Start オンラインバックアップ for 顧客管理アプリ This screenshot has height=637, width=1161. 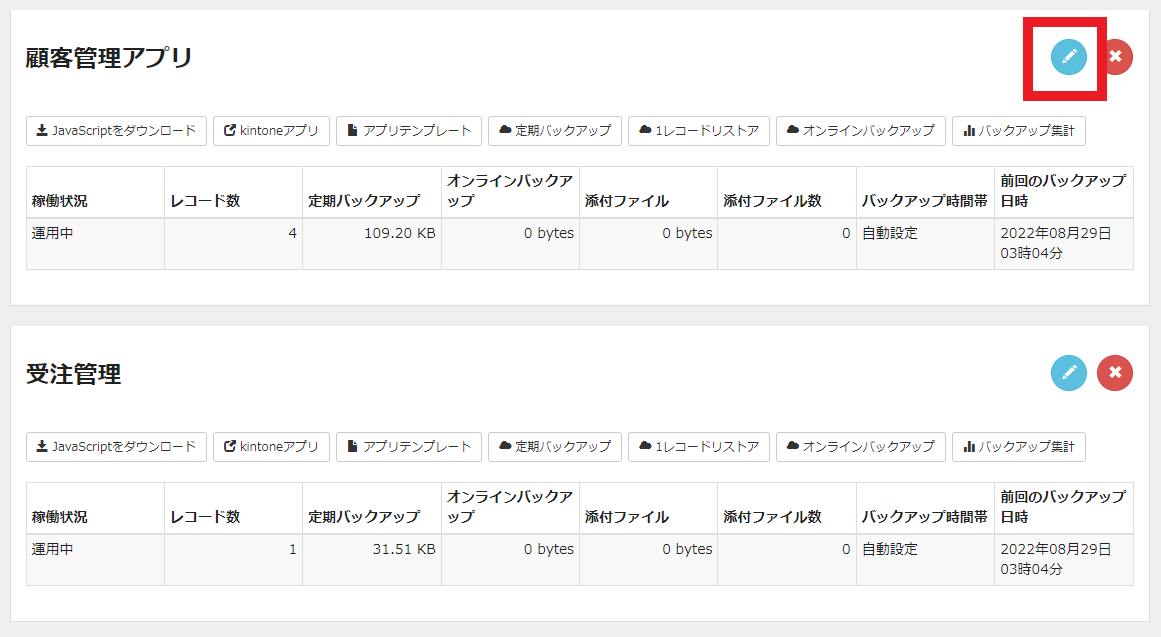pos(860,131)
